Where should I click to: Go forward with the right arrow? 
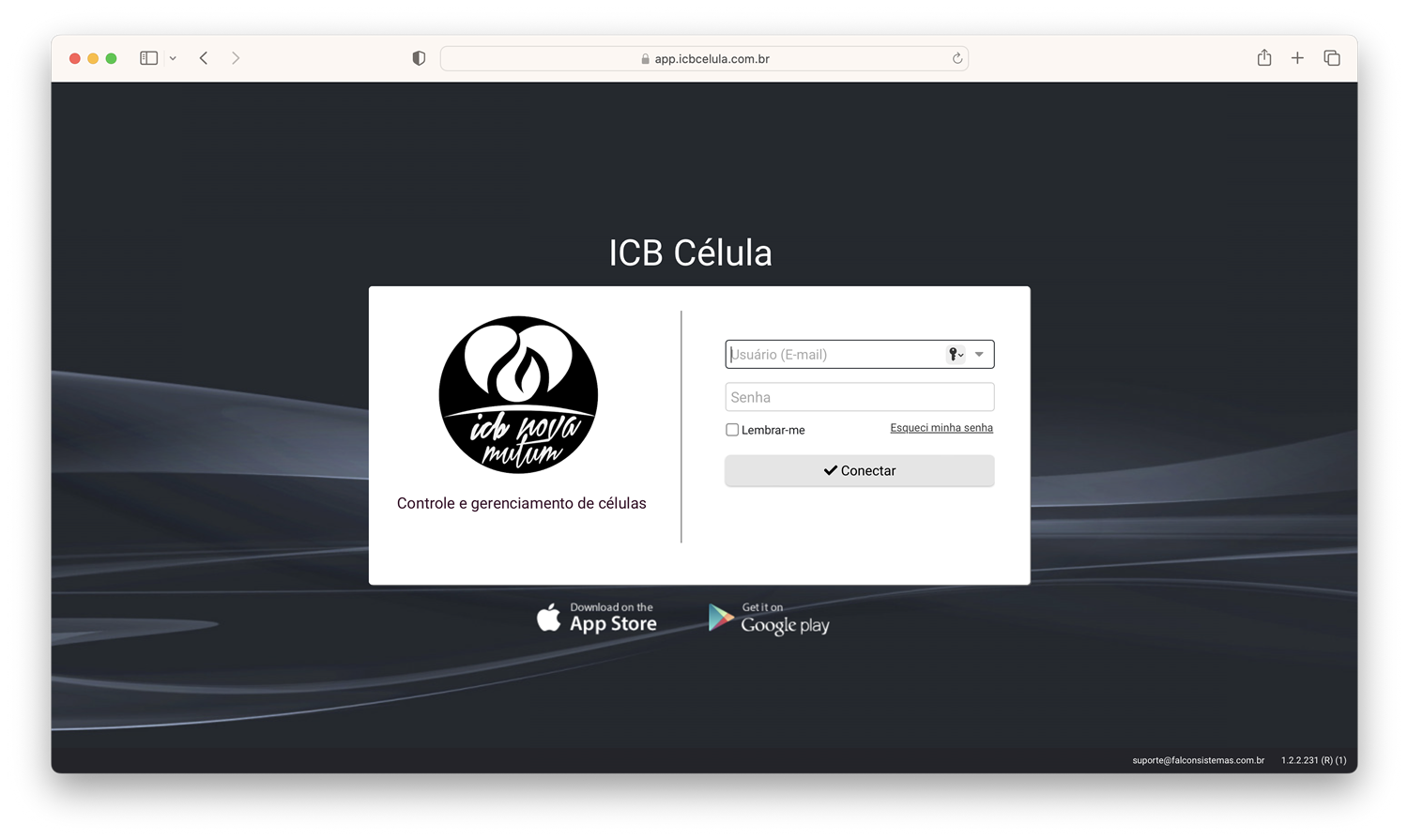(x=236, y=58)
